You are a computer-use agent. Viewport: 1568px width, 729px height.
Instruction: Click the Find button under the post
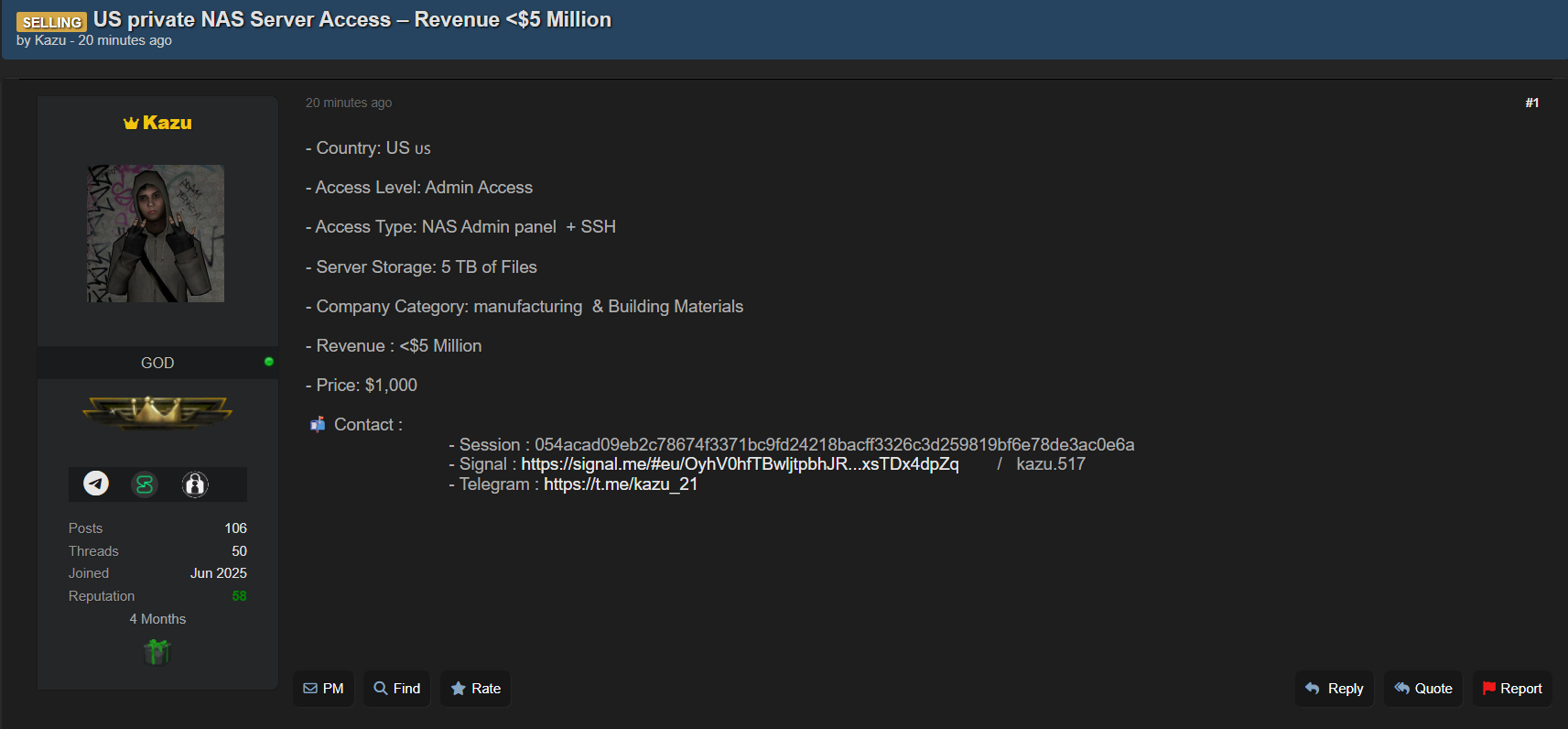(x=397, y=689)
